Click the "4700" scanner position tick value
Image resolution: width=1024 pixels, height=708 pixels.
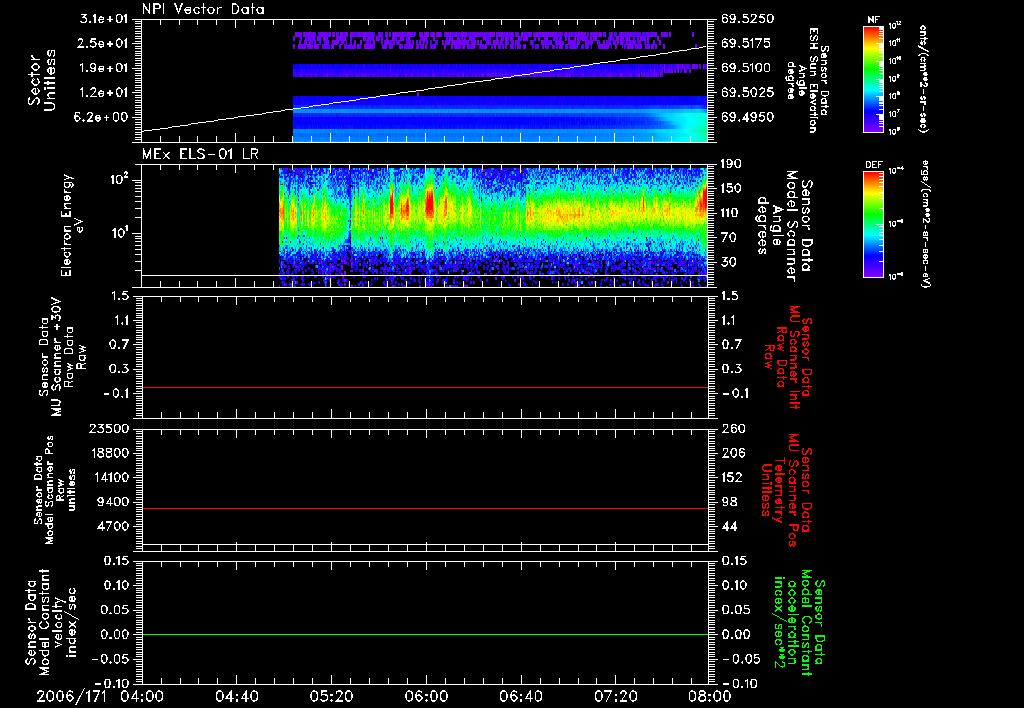coord(112,526)
